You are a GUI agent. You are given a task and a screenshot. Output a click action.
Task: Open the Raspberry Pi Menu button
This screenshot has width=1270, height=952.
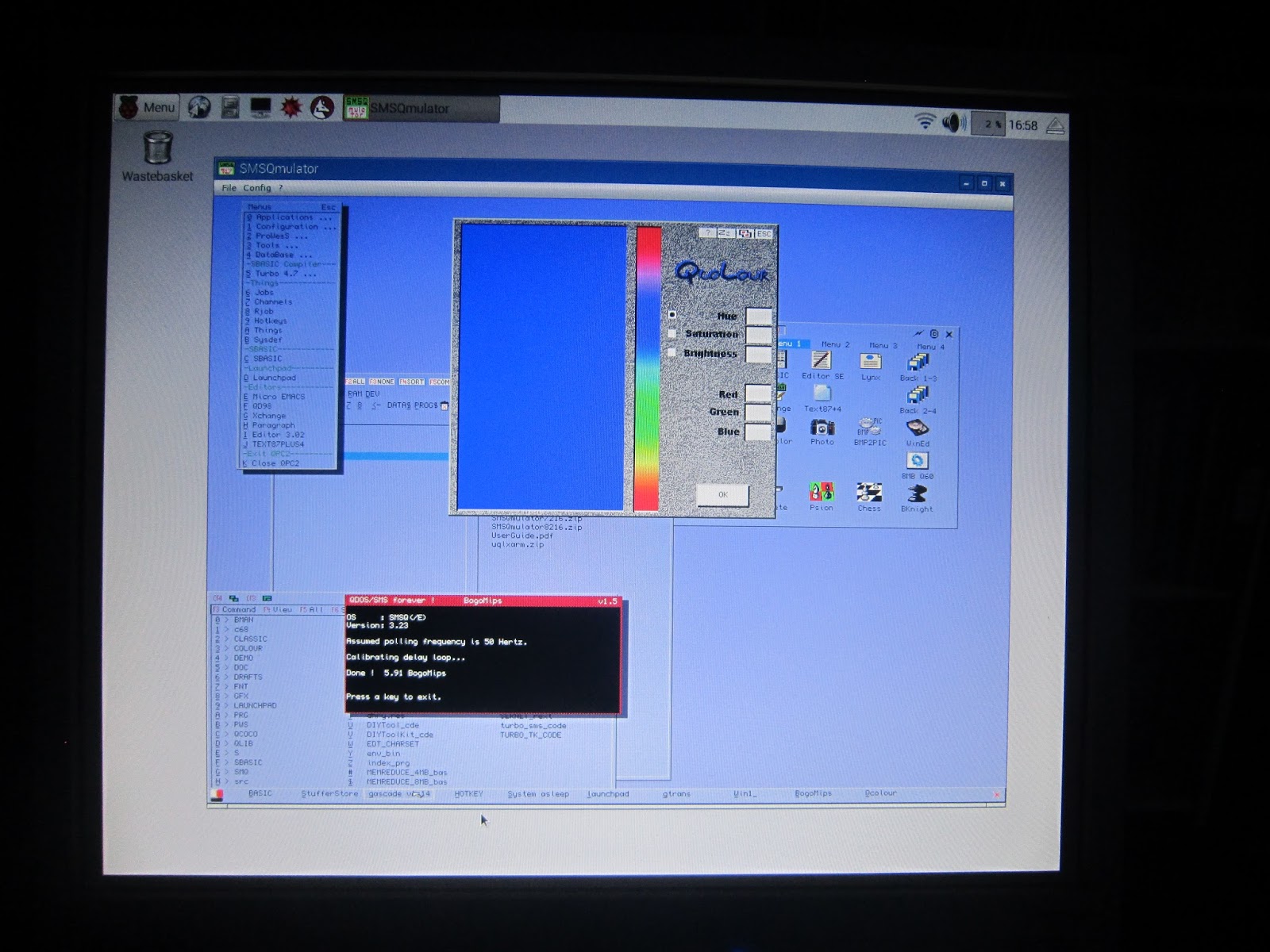148,107
